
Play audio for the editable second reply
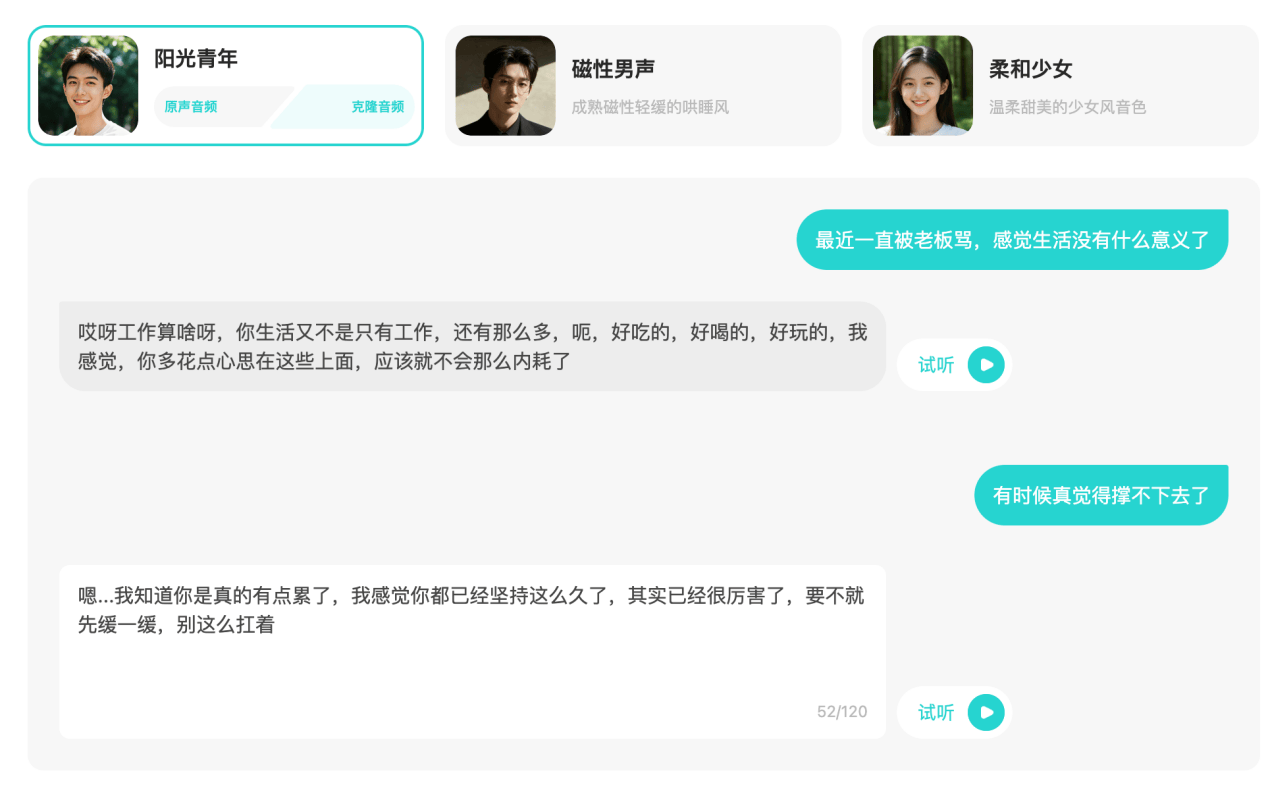(986, 712)
